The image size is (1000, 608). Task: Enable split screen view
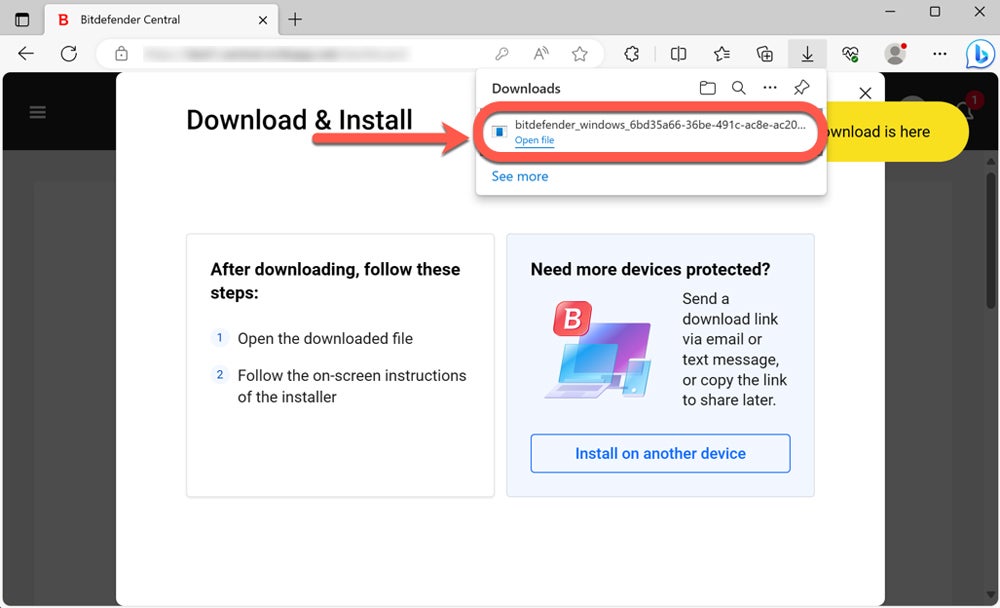[678, 54]
